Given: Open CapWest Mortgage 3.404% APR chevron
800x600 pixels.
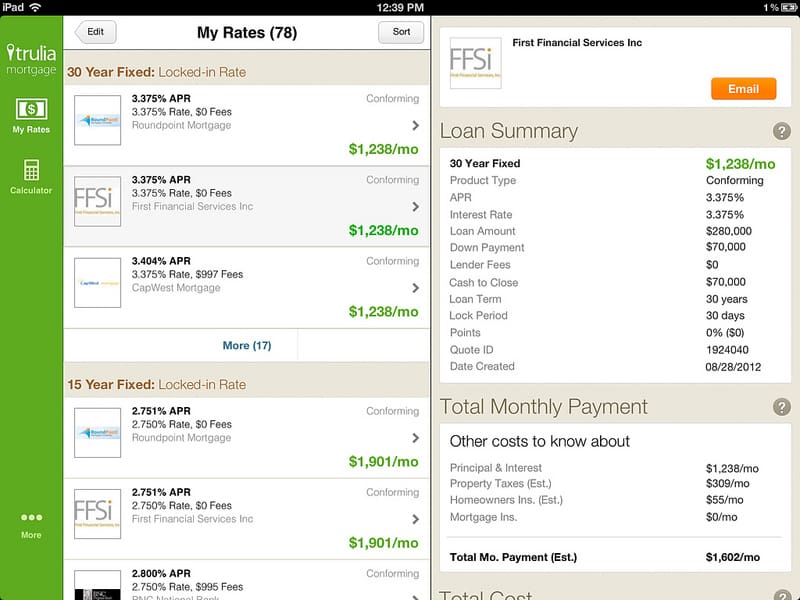Looking at the screenshot, I should click(x=415, y=288).
